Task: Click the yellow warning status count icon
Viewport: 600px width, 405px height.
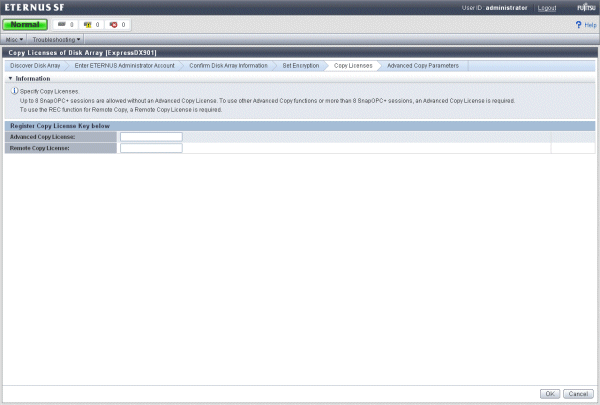Action: coord(87,24)
